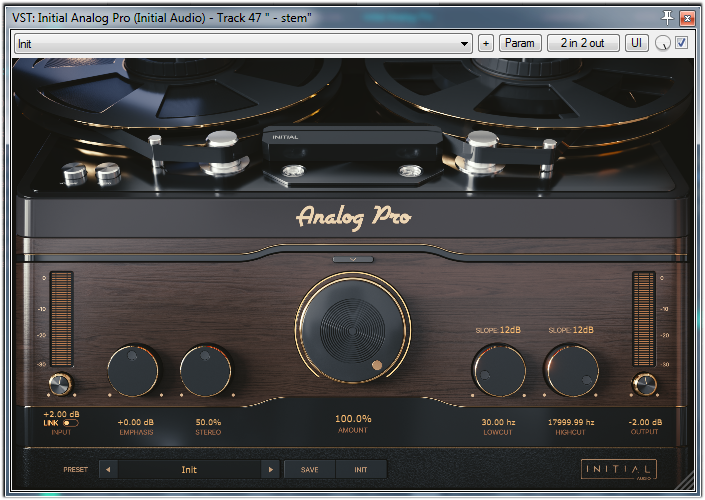Viewport: 705px width, 500px height.
Task: Click the small Output gain knob
Action: click(644, 384)
